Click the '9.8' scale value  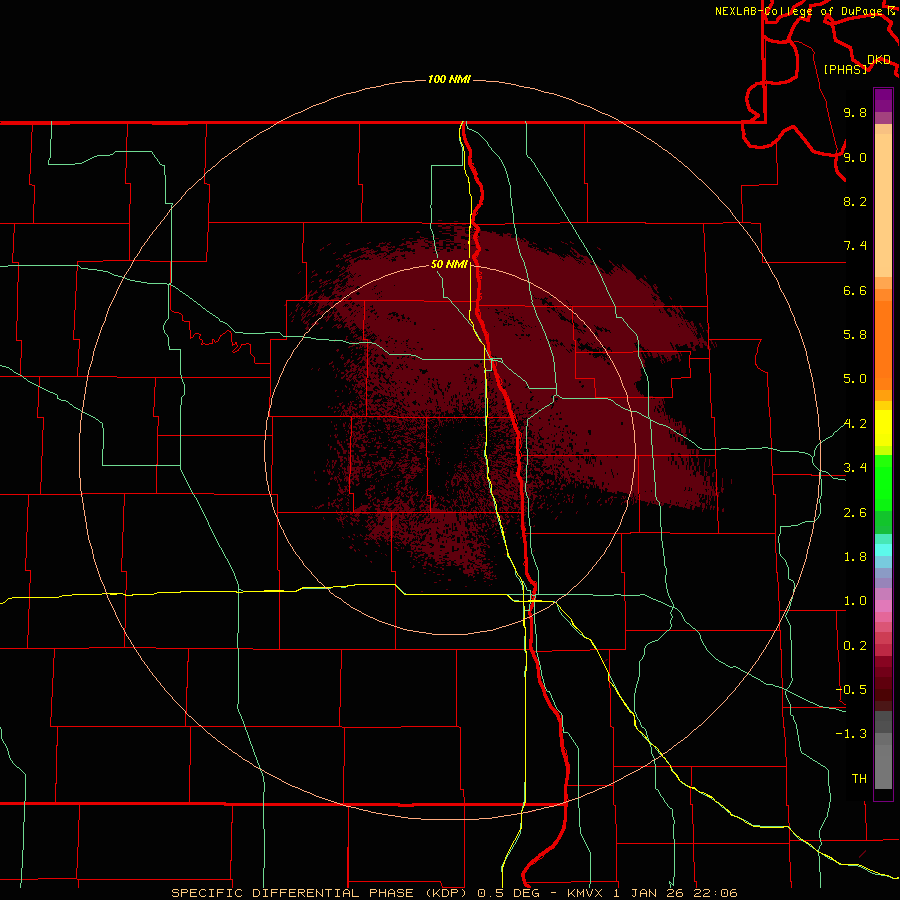coord(855,112)
